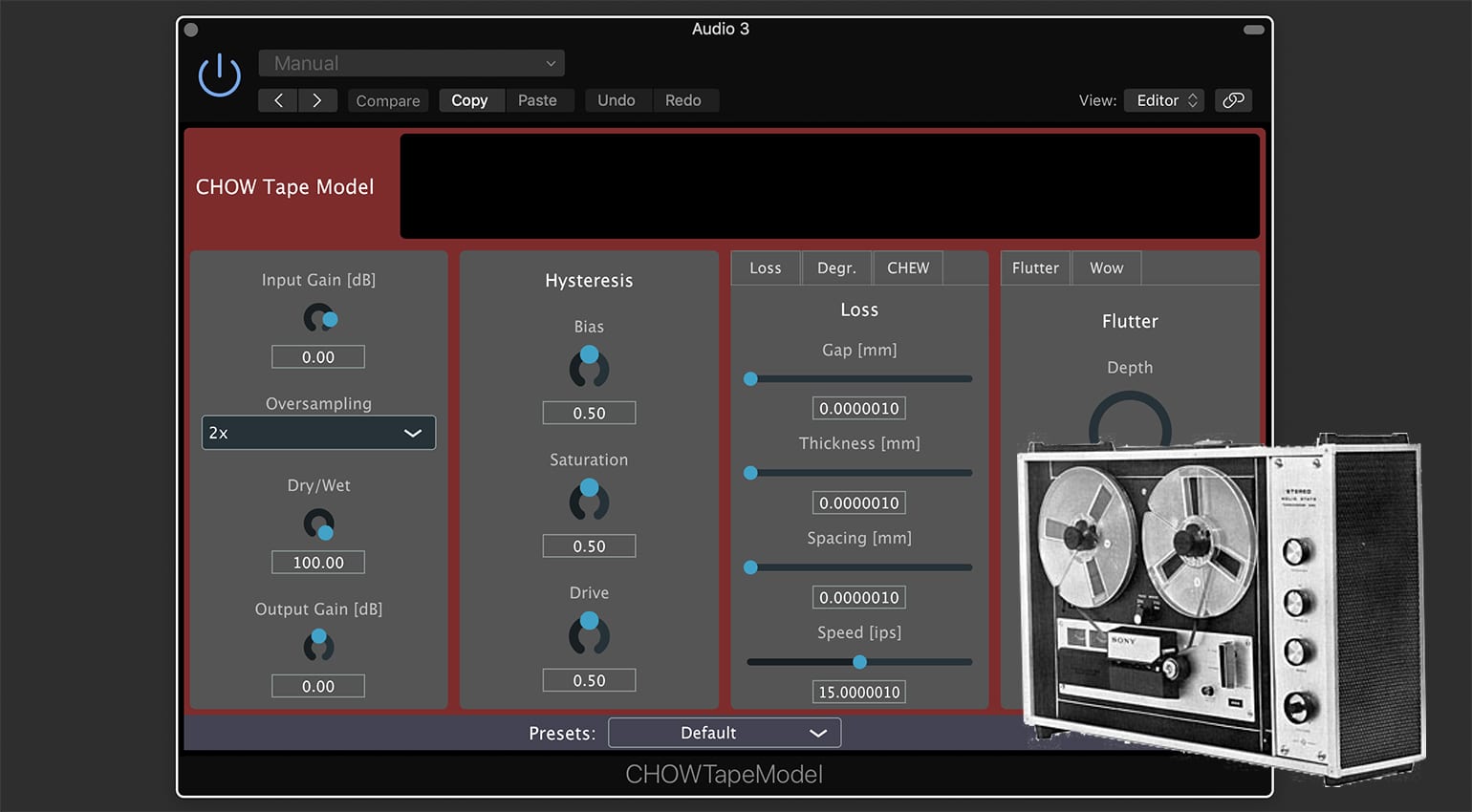
Task: Click the Gap [mm] value field
Action: [859, 409]
